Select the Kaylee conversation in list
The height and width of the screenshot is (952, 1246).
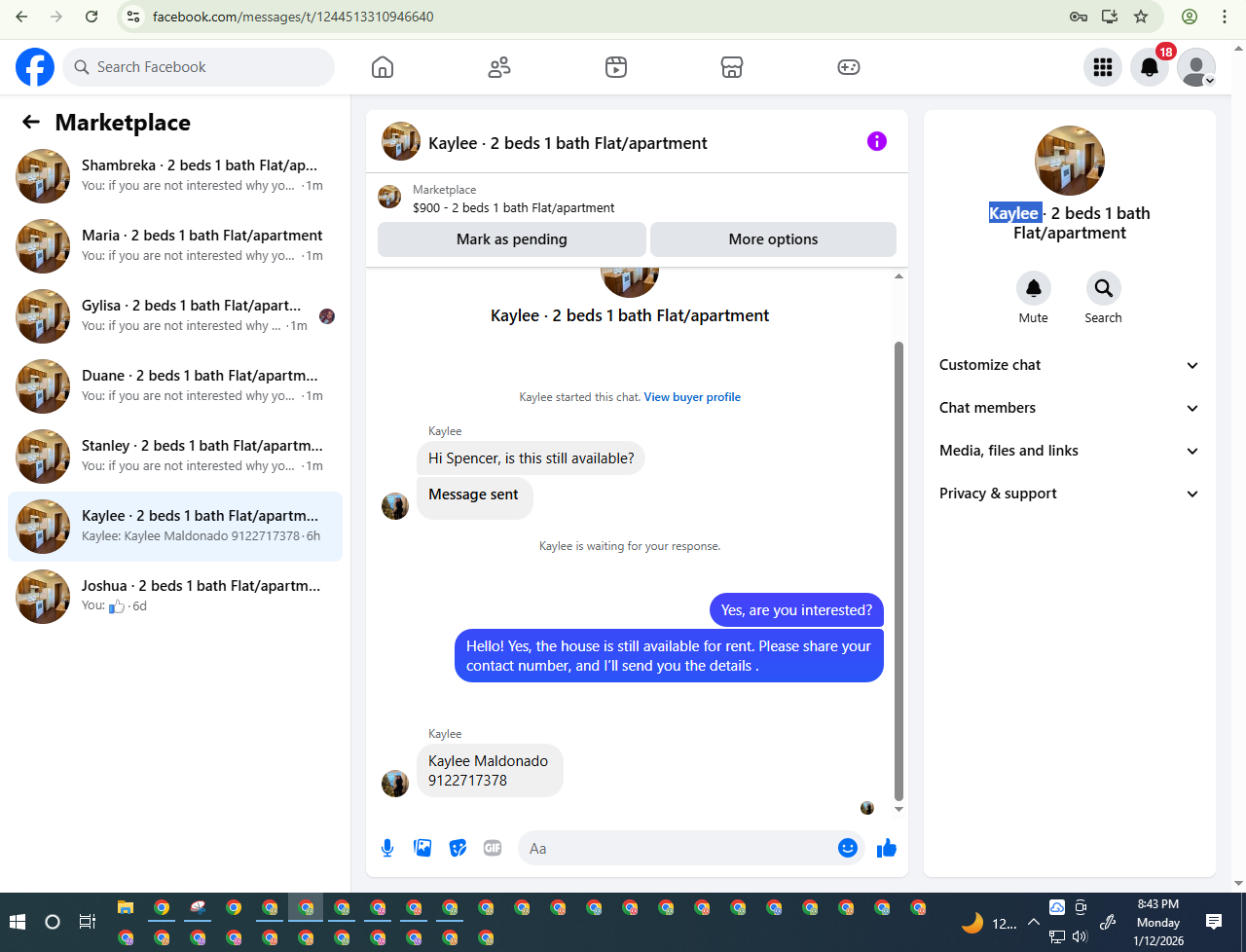(175, 527)
